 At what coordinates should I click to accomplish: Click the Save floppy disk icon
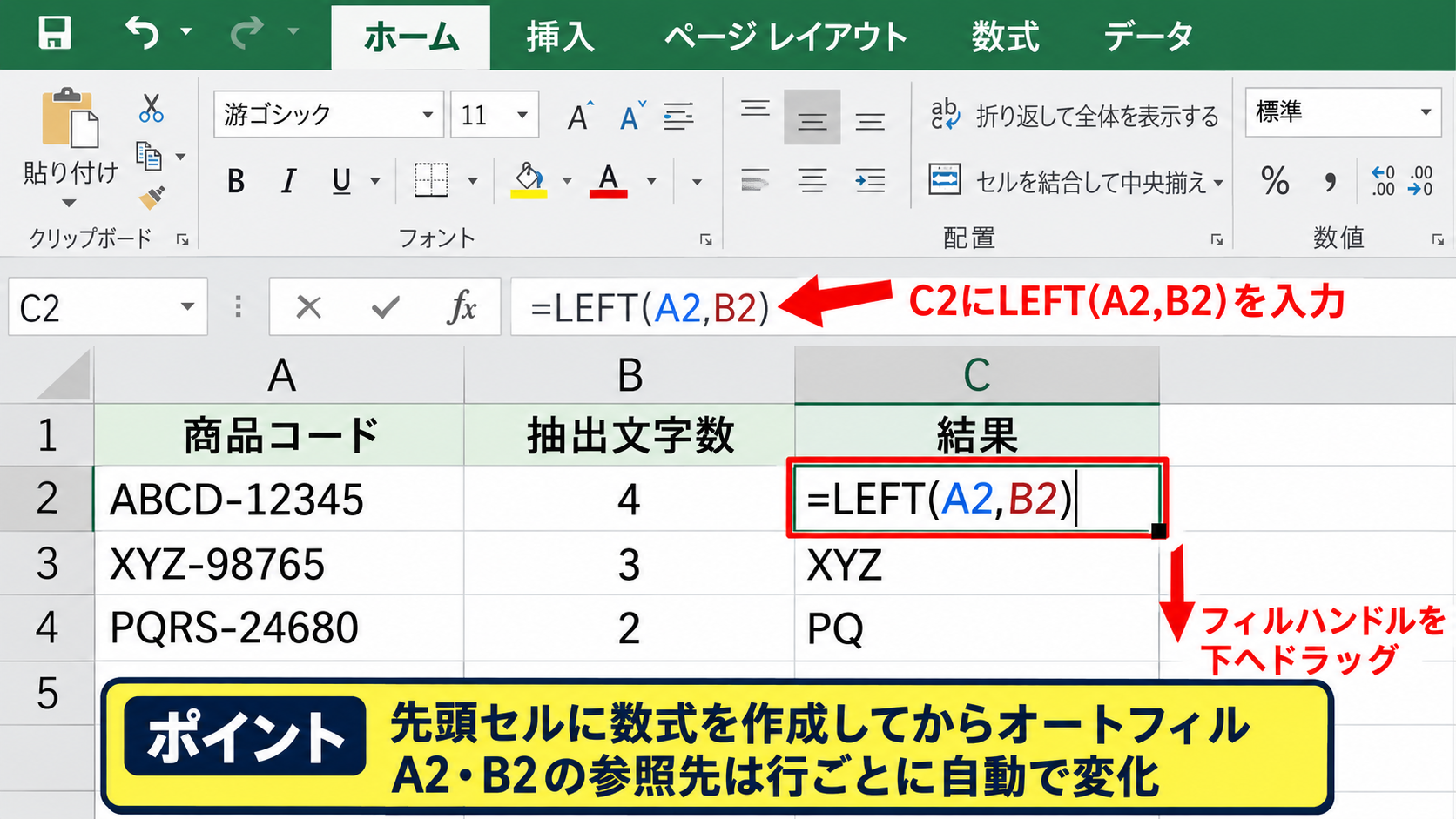click(x=55, y=33)
